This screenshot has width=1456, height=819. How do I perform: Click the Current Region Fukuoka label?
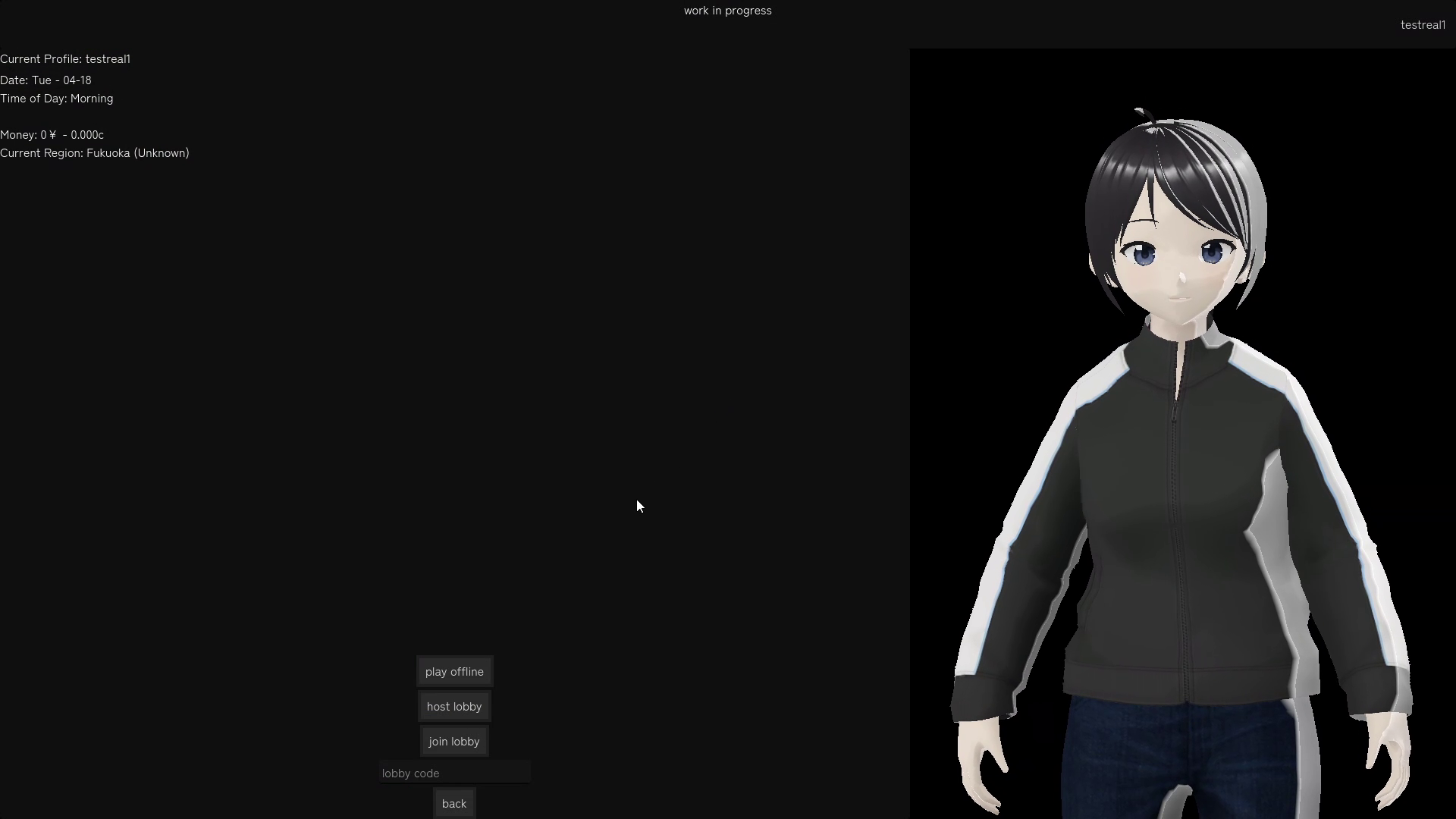tap(95, 153)
